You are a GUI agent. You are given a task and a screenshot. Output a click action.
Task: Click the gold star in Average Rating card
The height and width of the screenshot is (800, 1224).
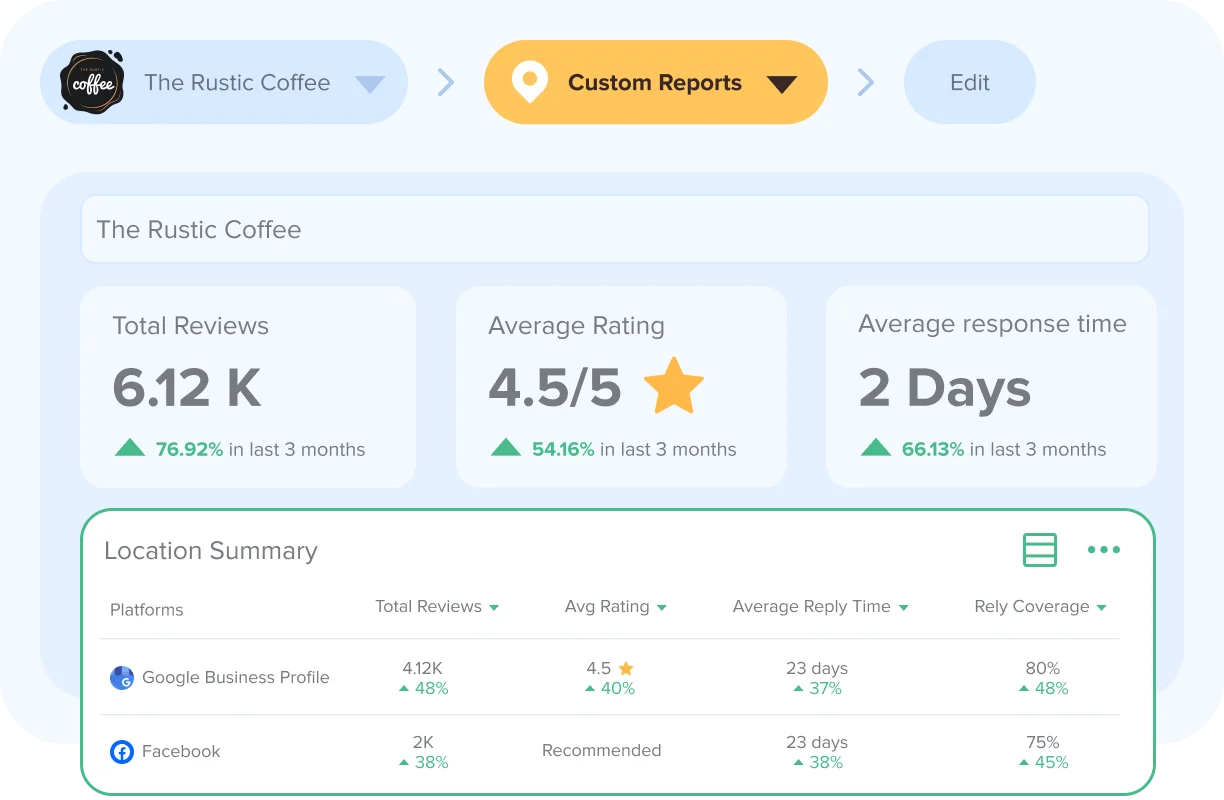[673, 386]
